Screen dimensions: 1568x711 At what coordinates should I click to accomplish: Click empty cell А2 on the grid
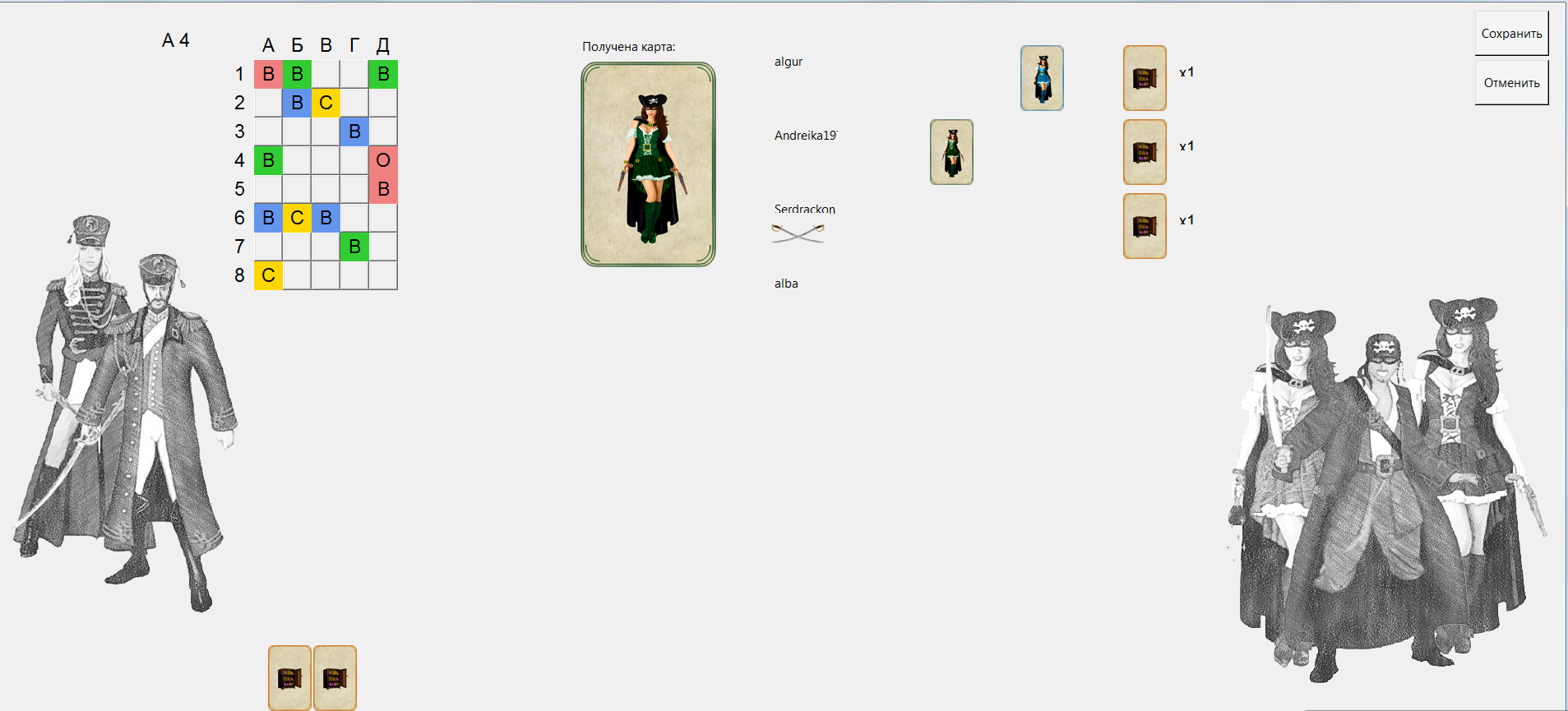click(268, 103)
